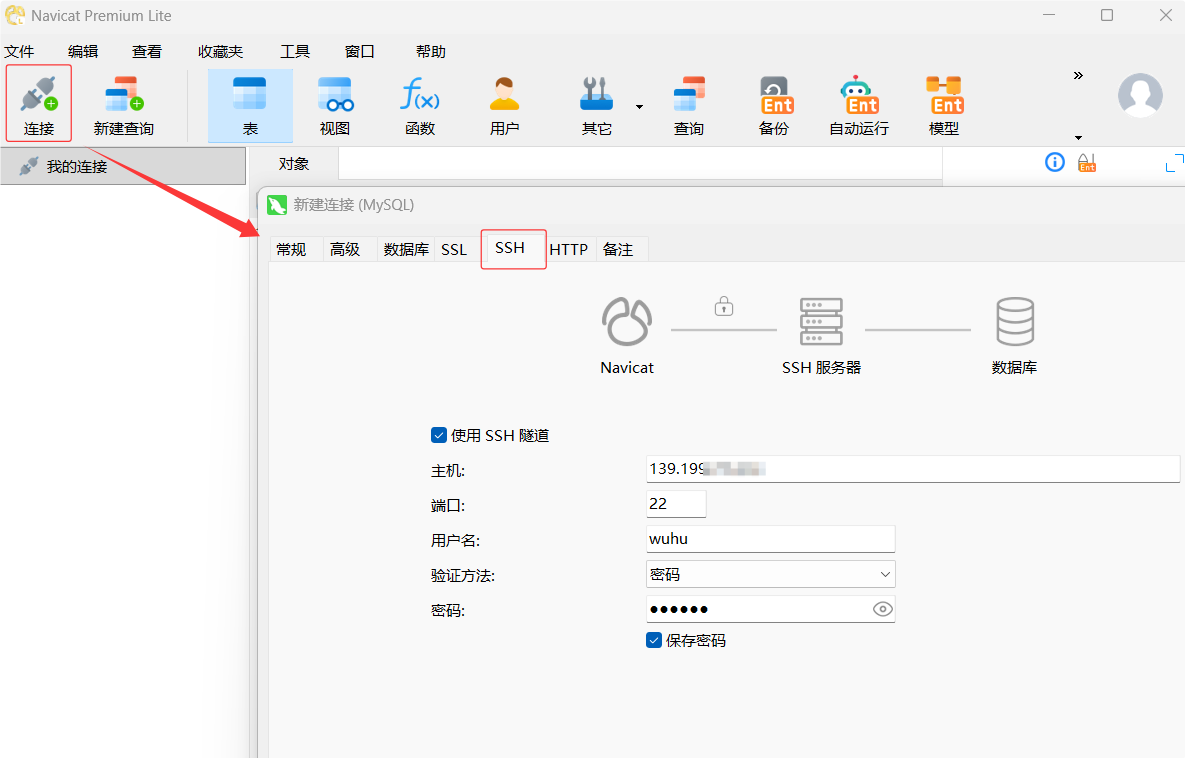Screen dimensions: 1185x758
Task: Click the 数据库 database cylinder icon
Action: click(x=1015, y=321)
